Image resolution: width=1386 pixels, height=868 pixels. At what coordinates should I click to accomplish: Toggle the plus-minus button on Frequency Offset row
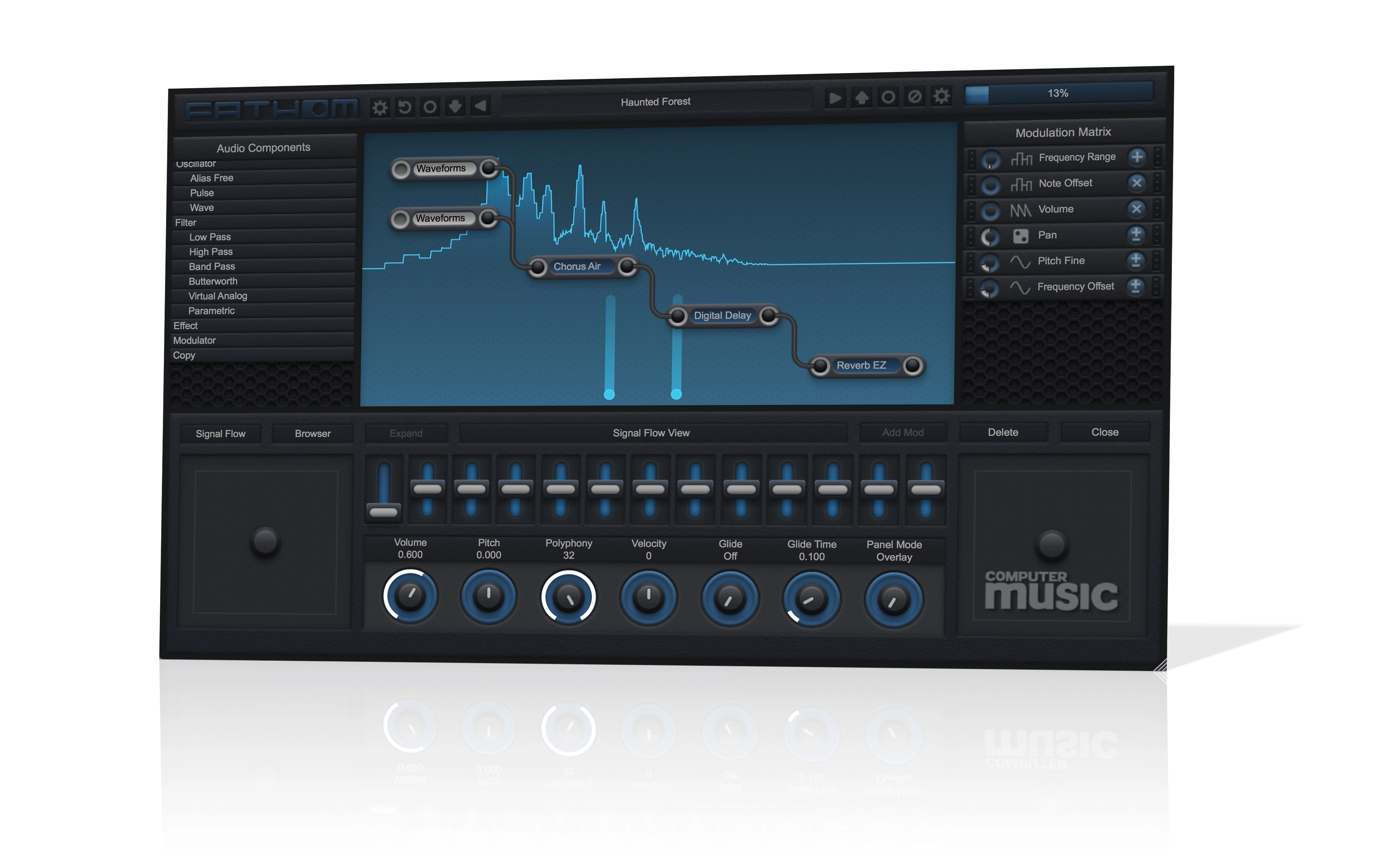click(1135, 286)
